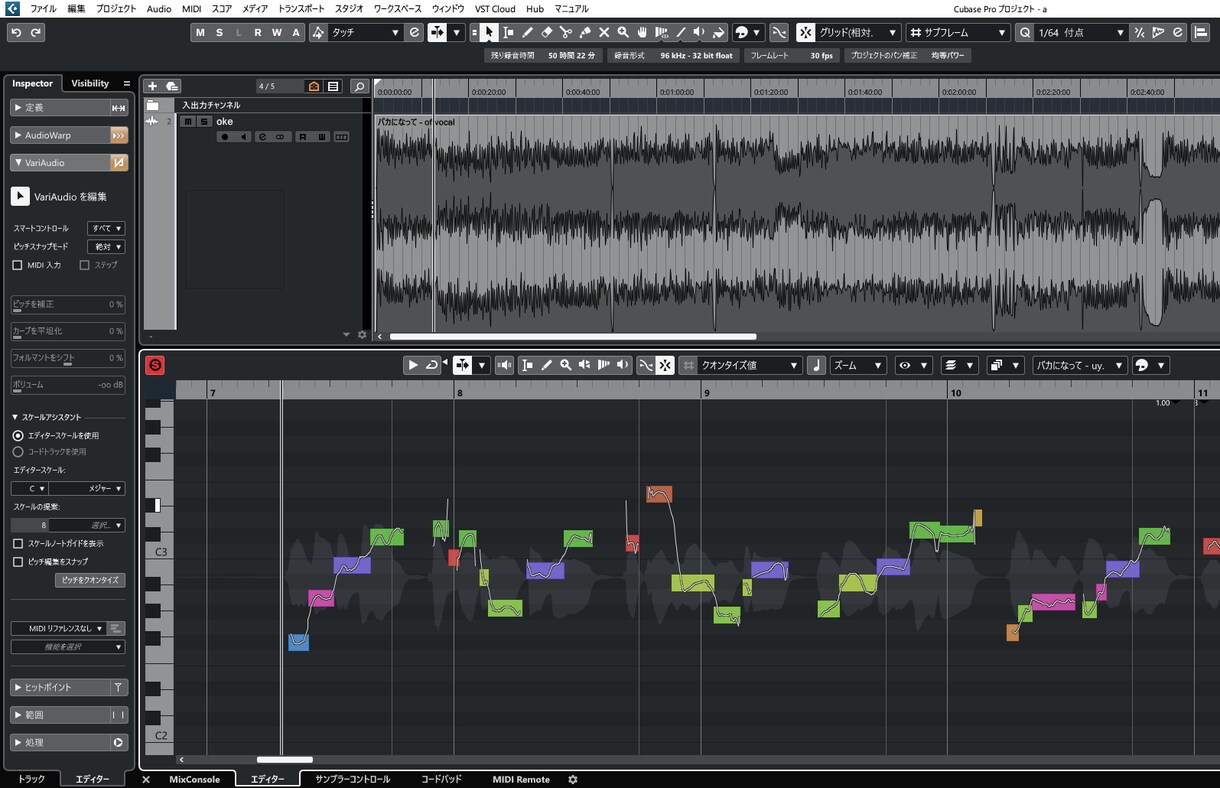Image resolution: width=1220 pixels, height=788 pixels.
Task: Click the setup layout icon at the far right of the top toolbar
Action: click(1201, 33)
